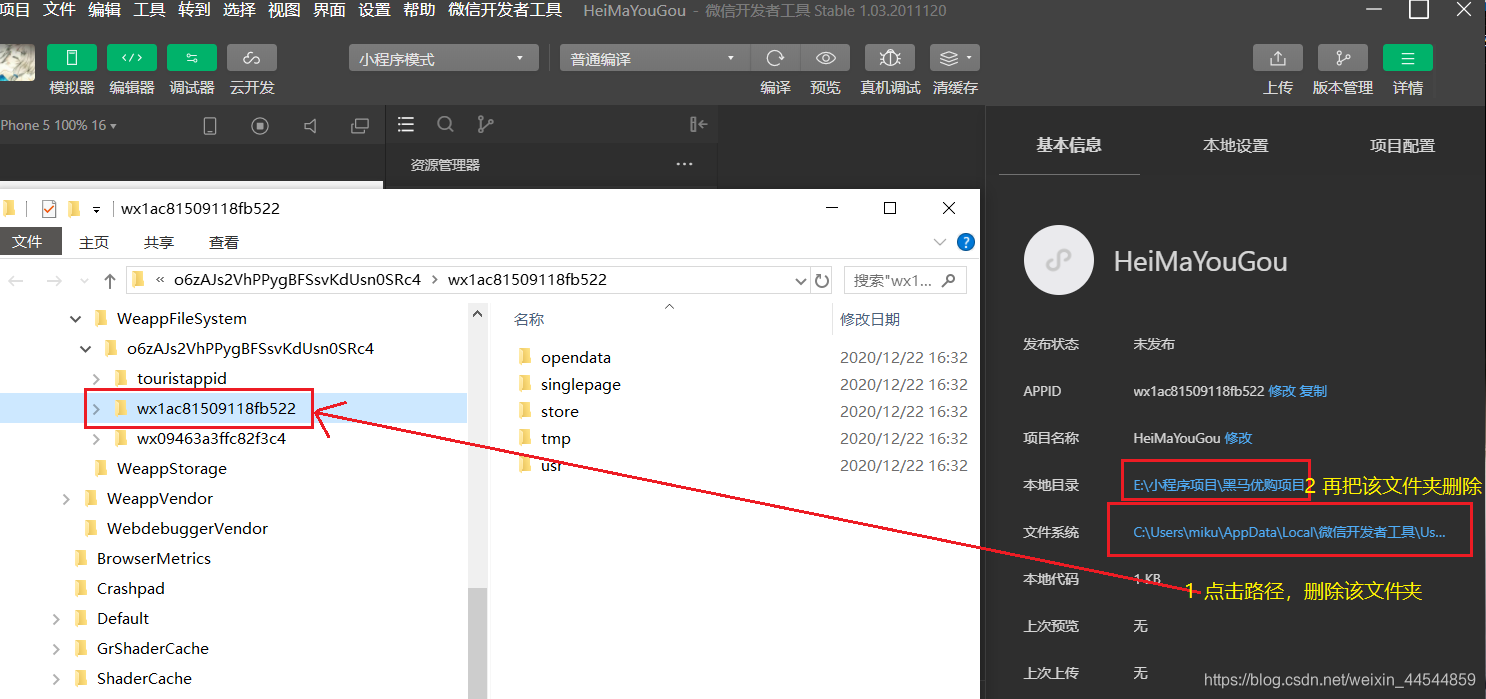Click the Refresh button beside the address bar
This screenshot has height=699, width=1486.
tap(822, 280)
